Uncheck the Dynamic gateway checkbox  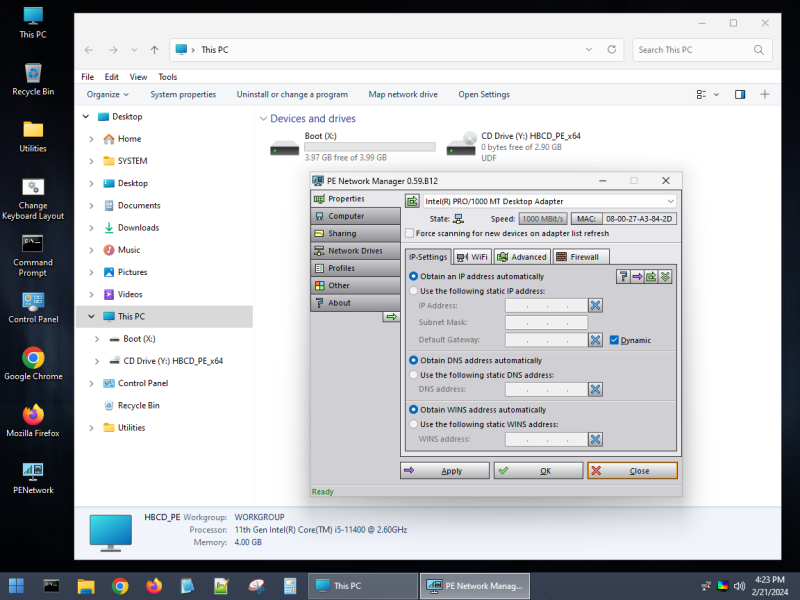pyautogui.click(x=614, y=340)
